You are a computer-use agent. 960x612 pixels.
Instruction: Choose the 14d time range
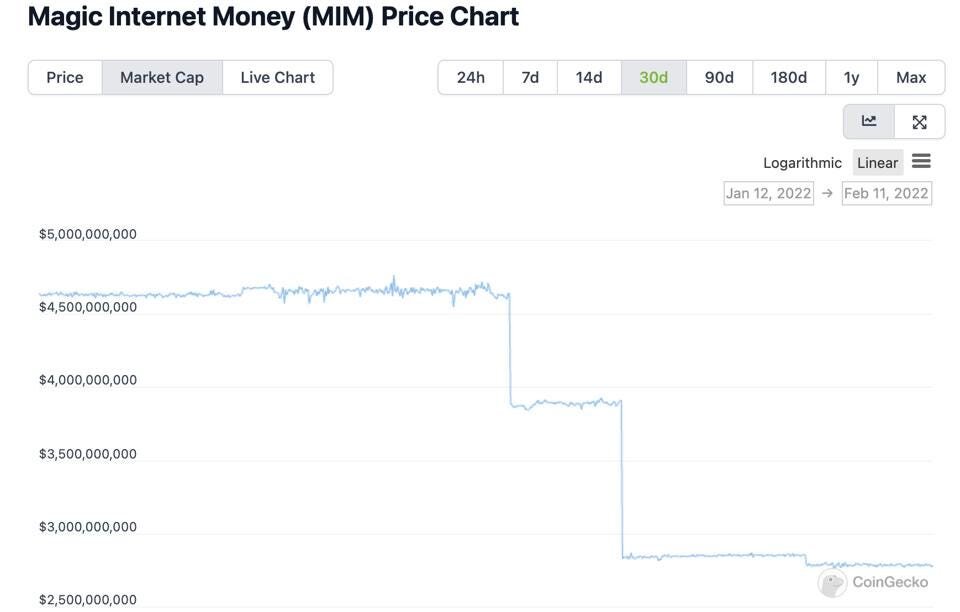pos(589,78)
